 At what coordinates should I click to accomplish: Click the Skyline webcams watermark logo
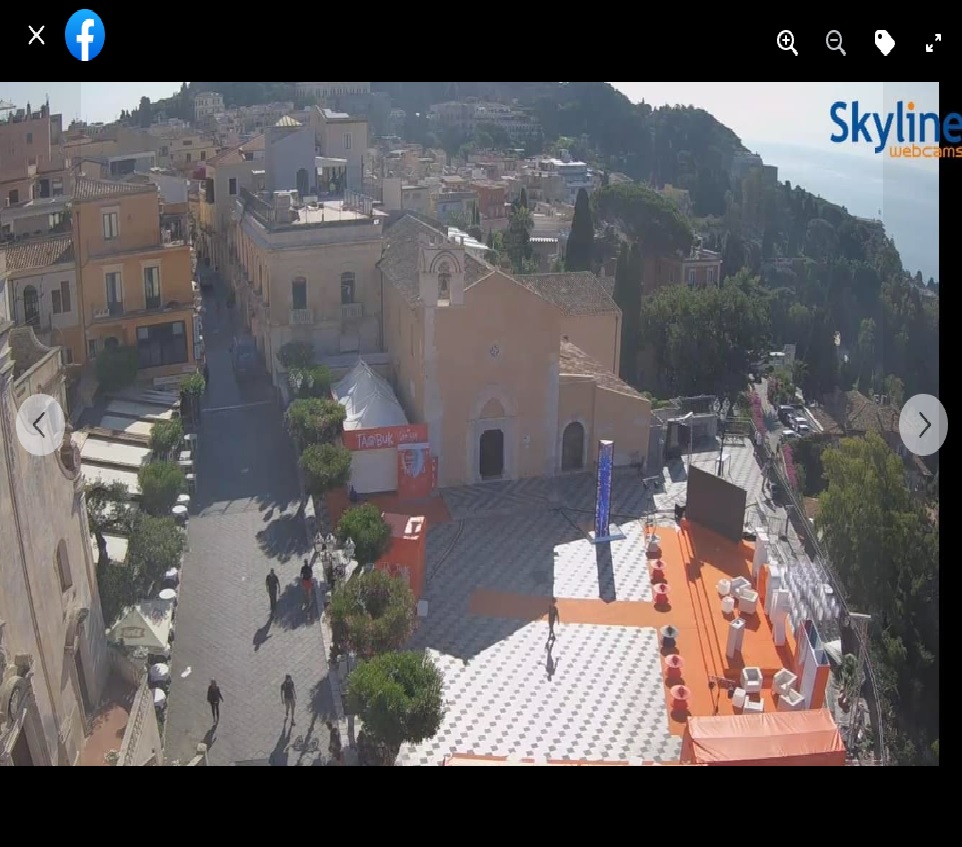pyautogui.click(x=894, y=129)
